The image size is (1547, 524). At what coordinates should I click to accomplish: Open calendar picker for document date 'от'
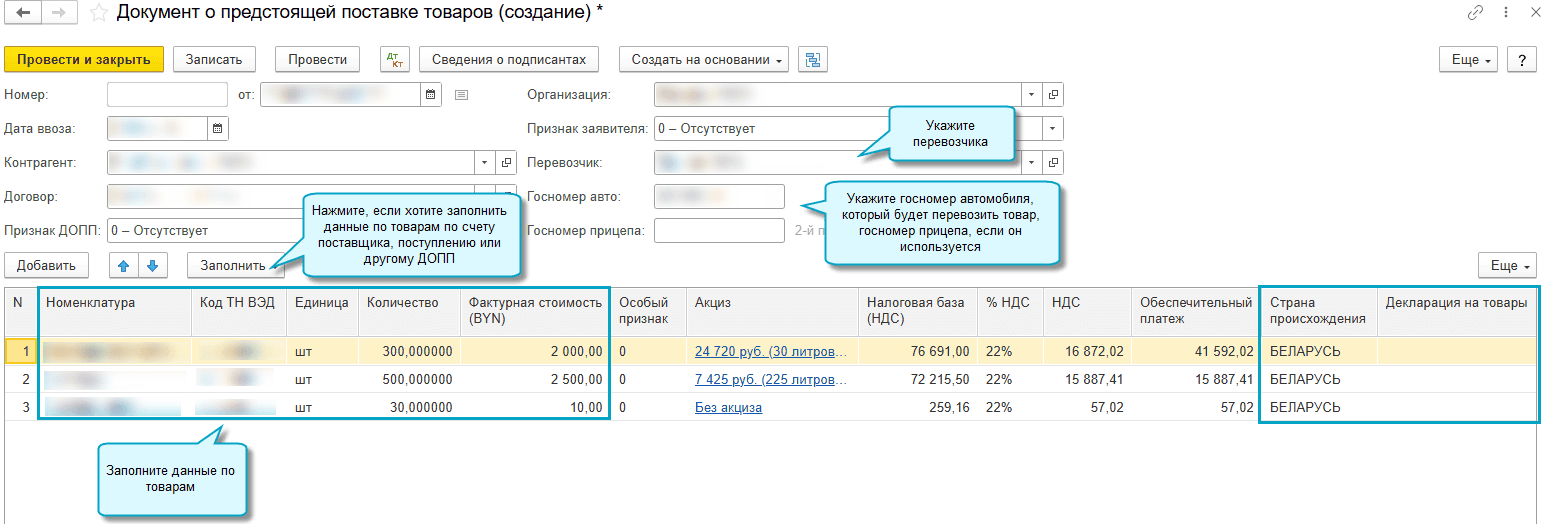click(x=431, y=95)
